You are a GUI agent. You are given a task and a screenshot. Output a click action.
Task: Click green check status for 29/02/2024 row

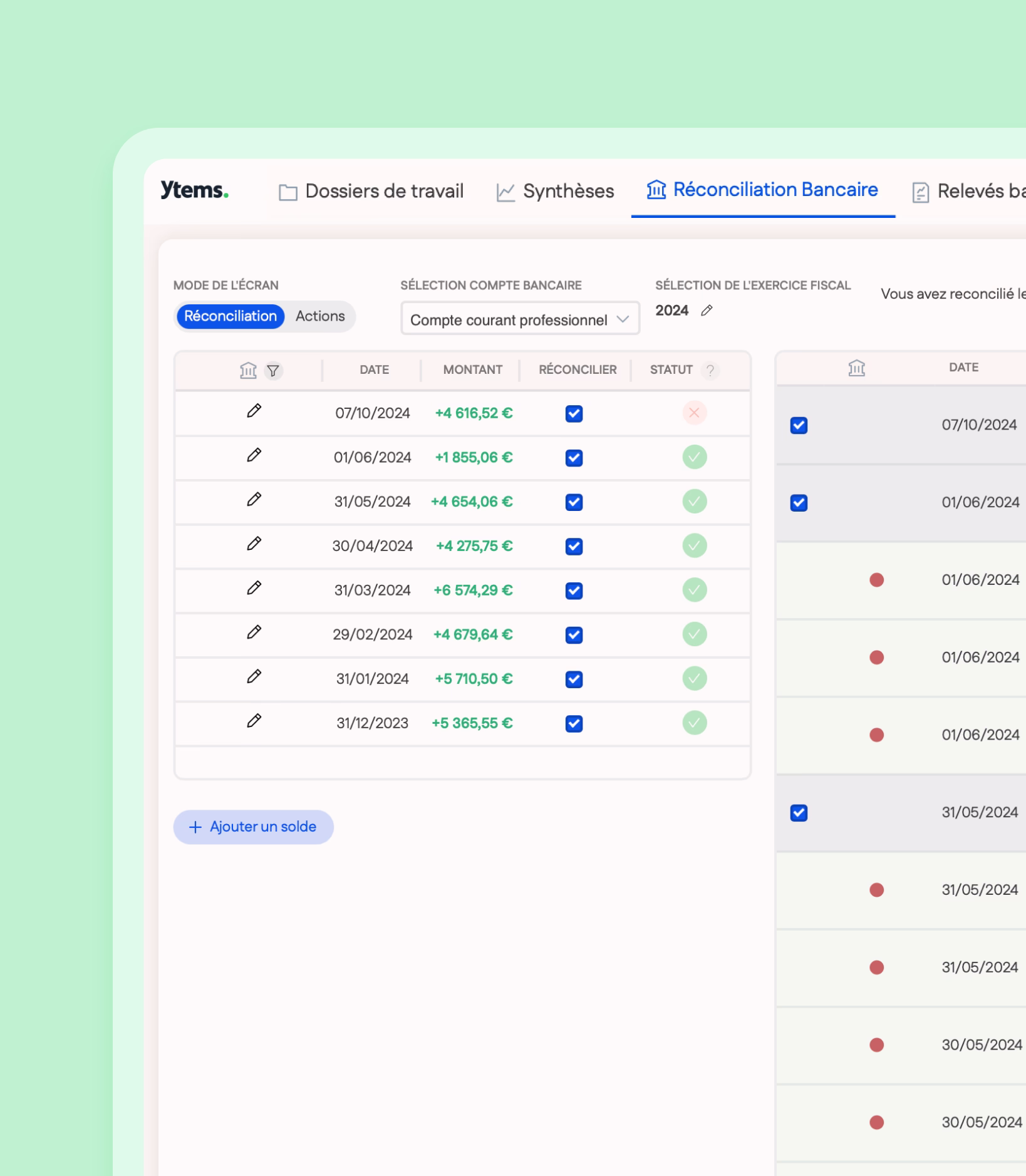pyautogui.click(x=694, y=634)
